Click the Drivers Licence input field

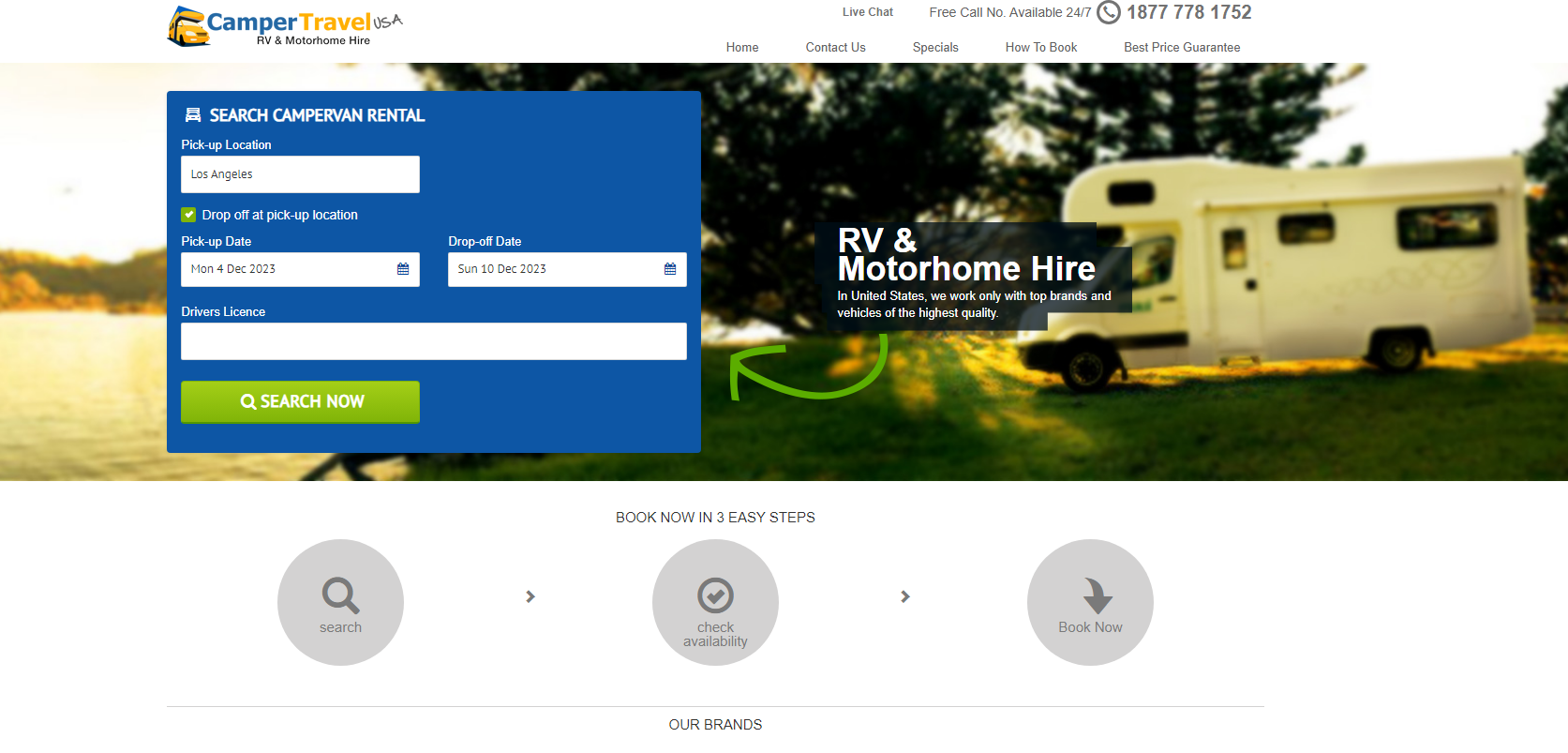point(434,341)
